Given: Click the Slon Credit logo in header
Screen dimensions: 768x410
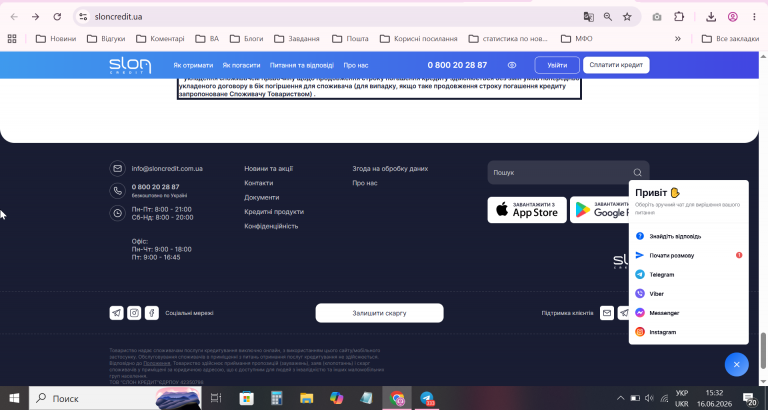Looking at the screenshot, I should tap(130, 65).
